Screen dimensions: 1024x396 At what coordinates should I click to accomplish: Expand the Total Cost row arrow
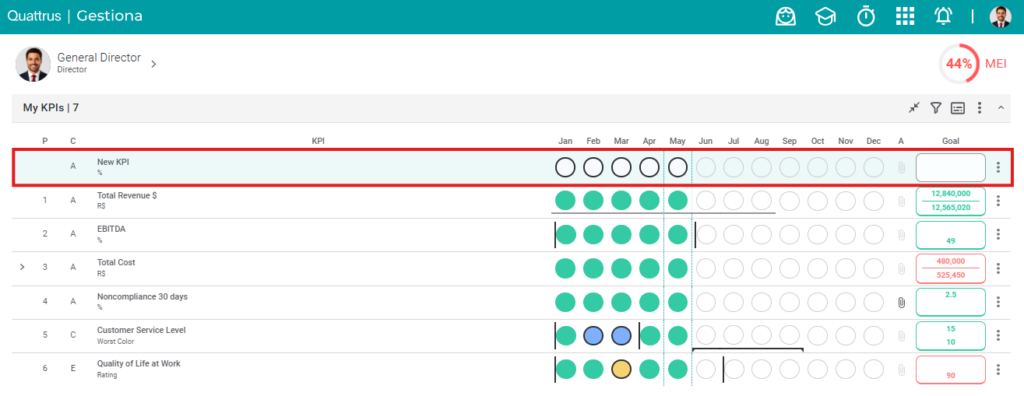coord(22,267)
